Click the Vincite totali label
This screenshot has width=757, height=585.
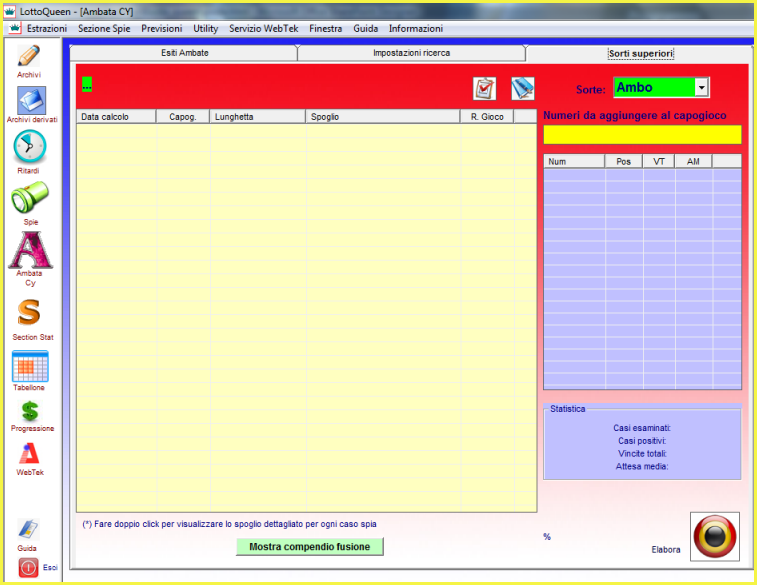[642, 454]
